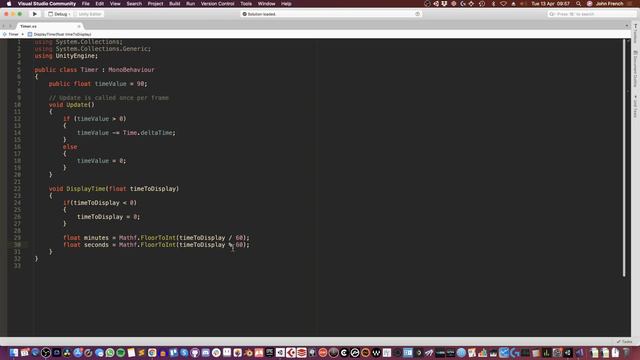The height and width of the screenshot is (360, 640).
Task: Open the Unity Editor target dropdown
Action: coord(89,14)
